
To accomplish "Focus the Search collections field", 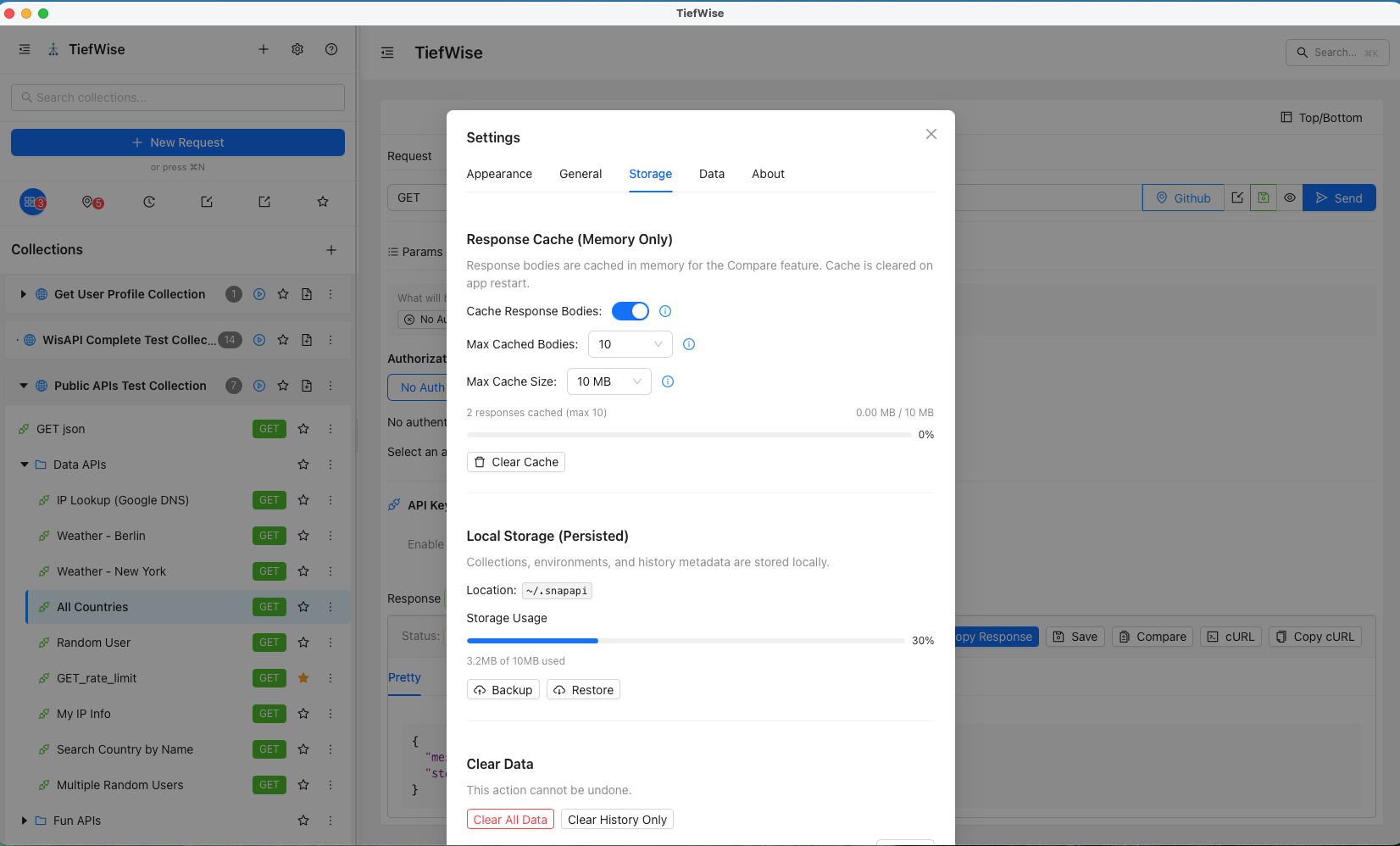I will tap(178, 97).
